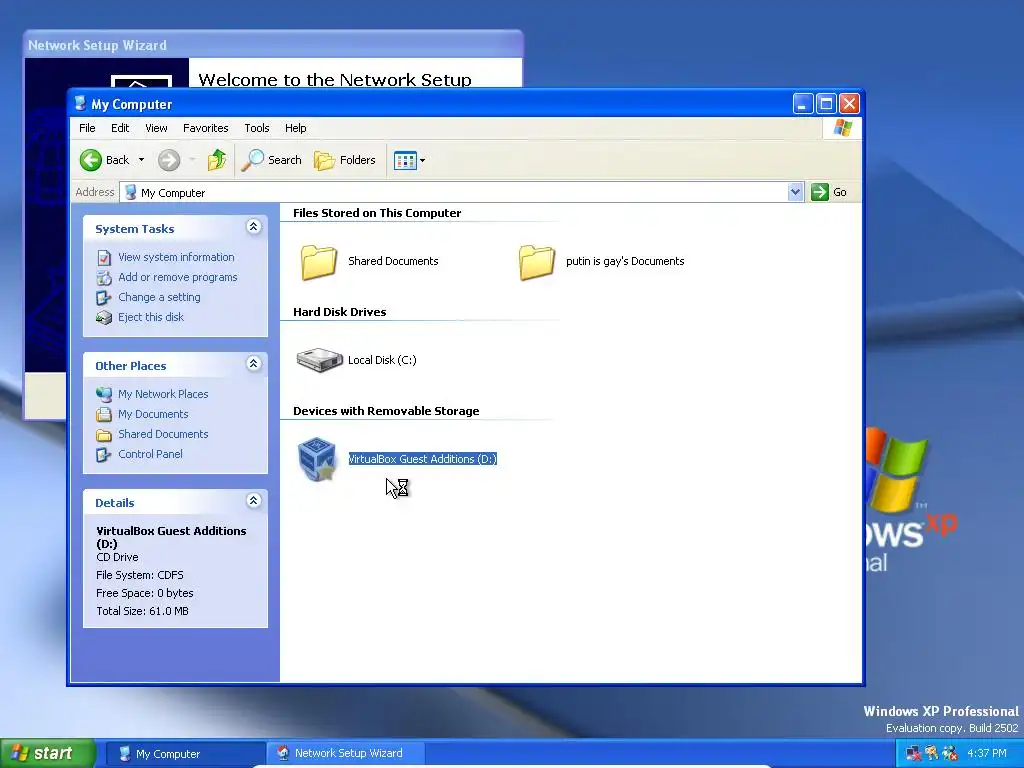Open My Documents in Other Places
1024x768 pixels.
click(x=153, y=414)
